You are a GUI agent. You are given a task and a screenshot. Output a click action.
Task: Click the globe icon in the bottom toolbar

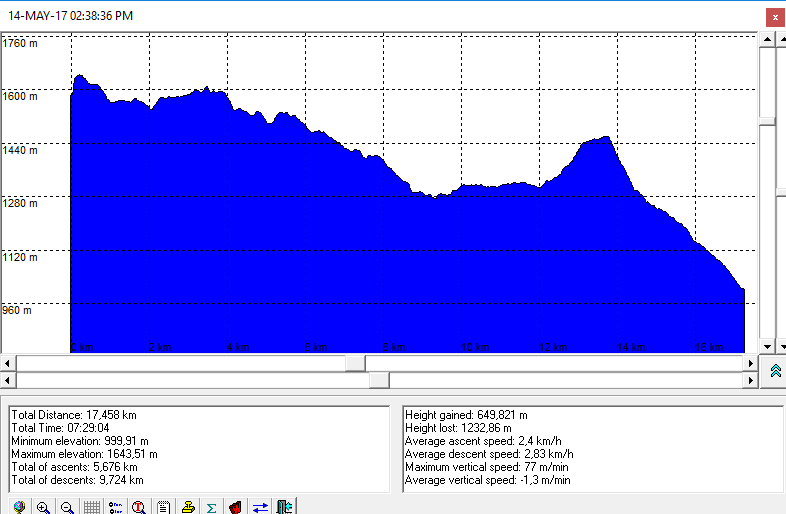tap(19, 507)
